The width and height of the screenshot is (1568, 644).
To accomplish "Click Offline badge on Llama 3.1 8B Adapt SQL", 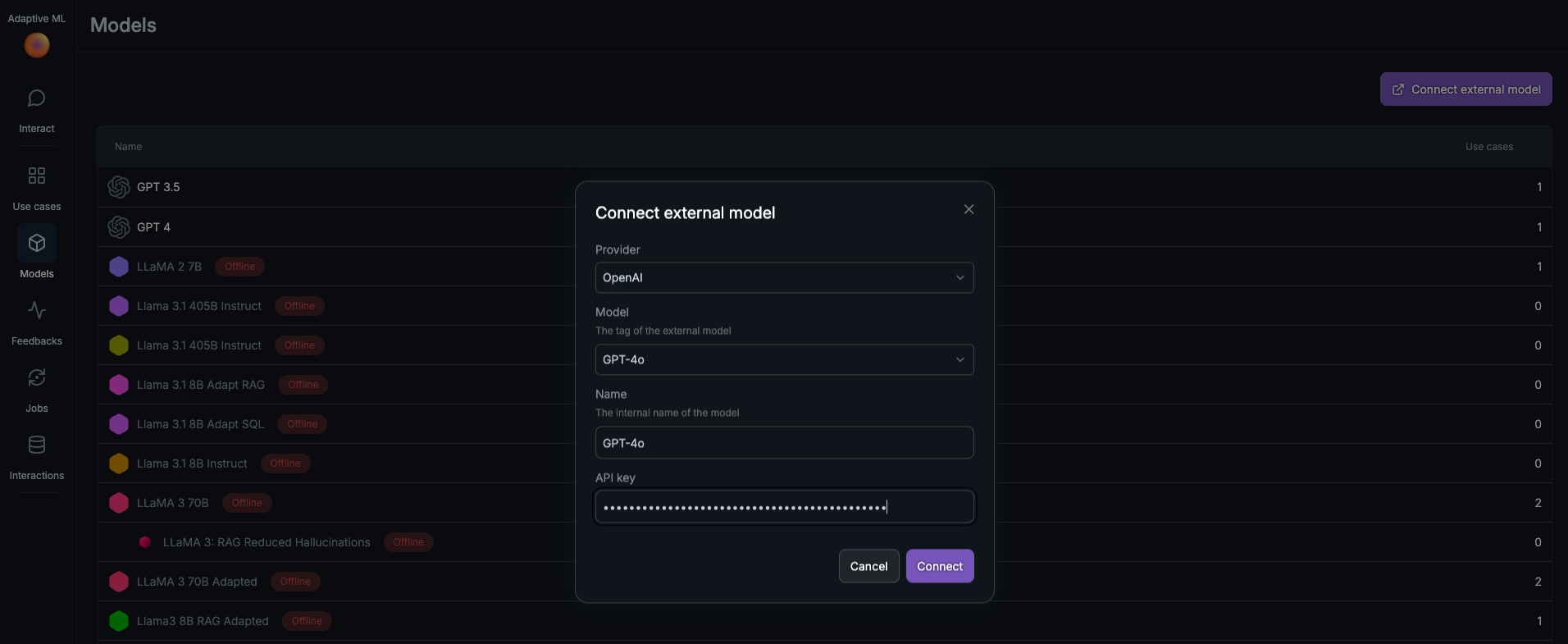I will [303, 424].
